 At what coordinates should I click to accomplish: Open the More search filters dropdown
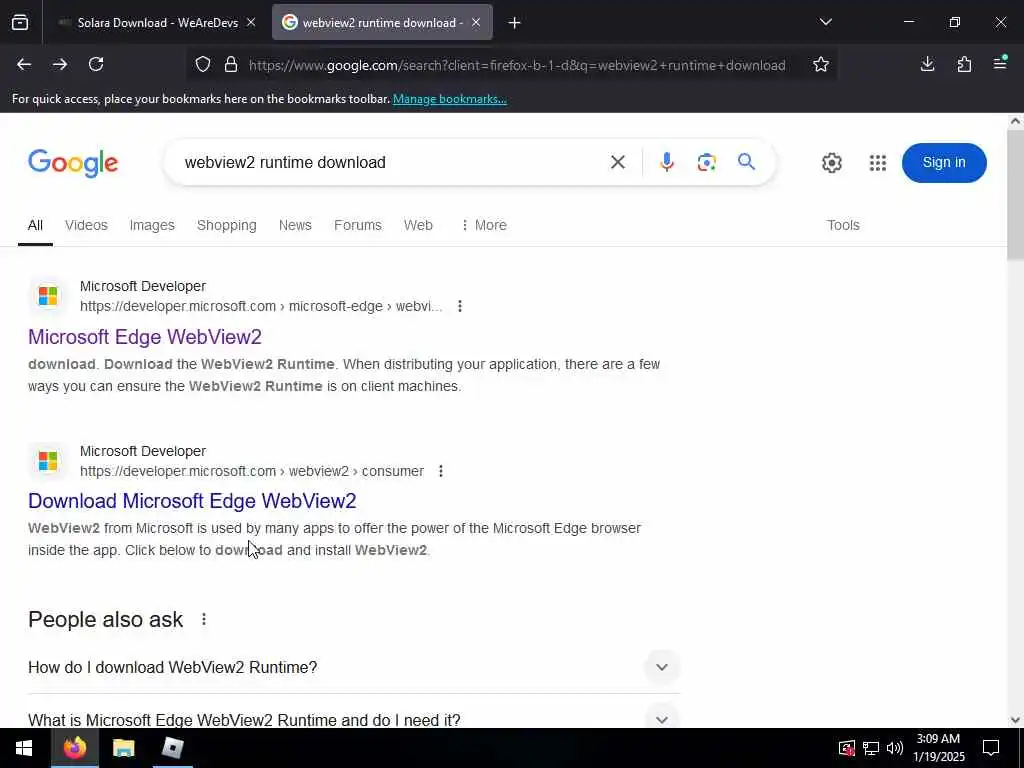(483, 225)
